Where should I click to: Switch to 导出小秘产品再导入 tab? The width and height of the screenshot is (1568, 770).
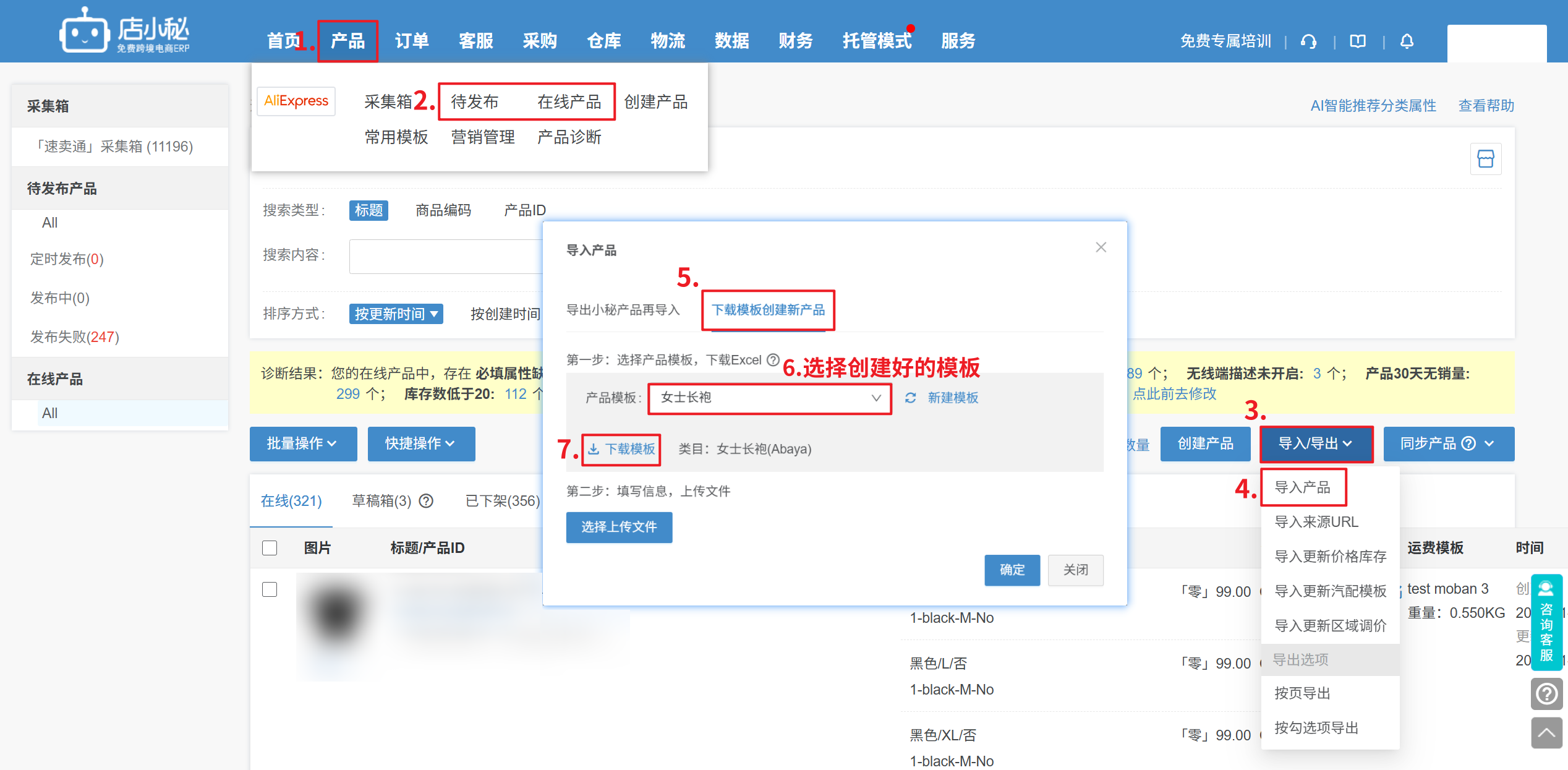[623, 310]
